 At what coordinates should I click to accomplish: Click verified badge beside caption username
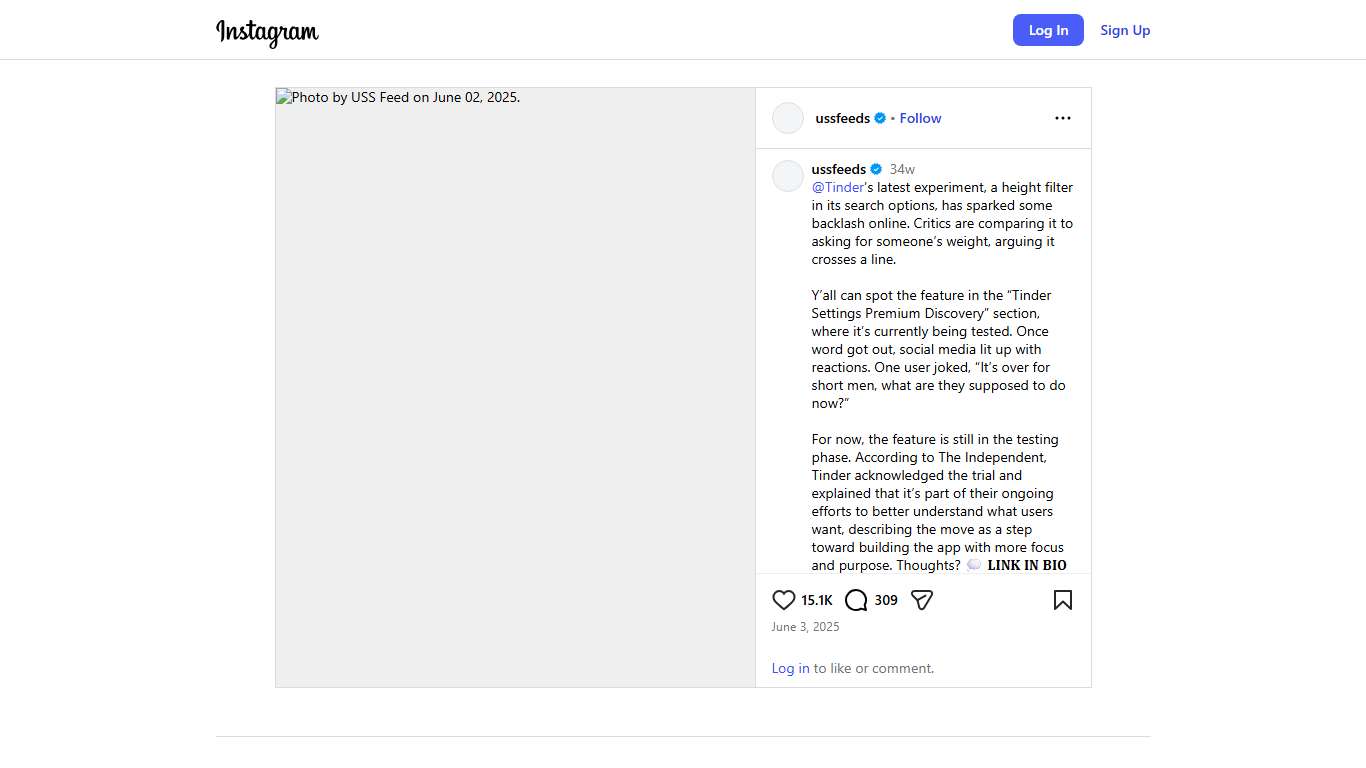pos(876,169)
